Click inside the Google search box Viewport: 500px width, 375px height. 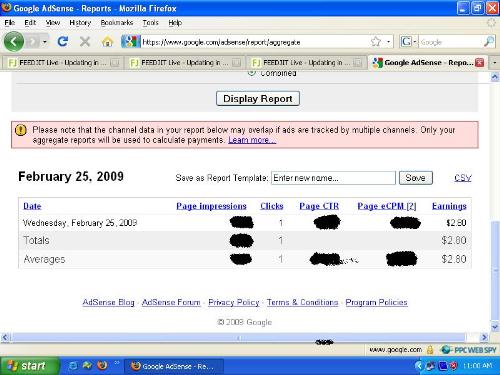tap(450, 42)
